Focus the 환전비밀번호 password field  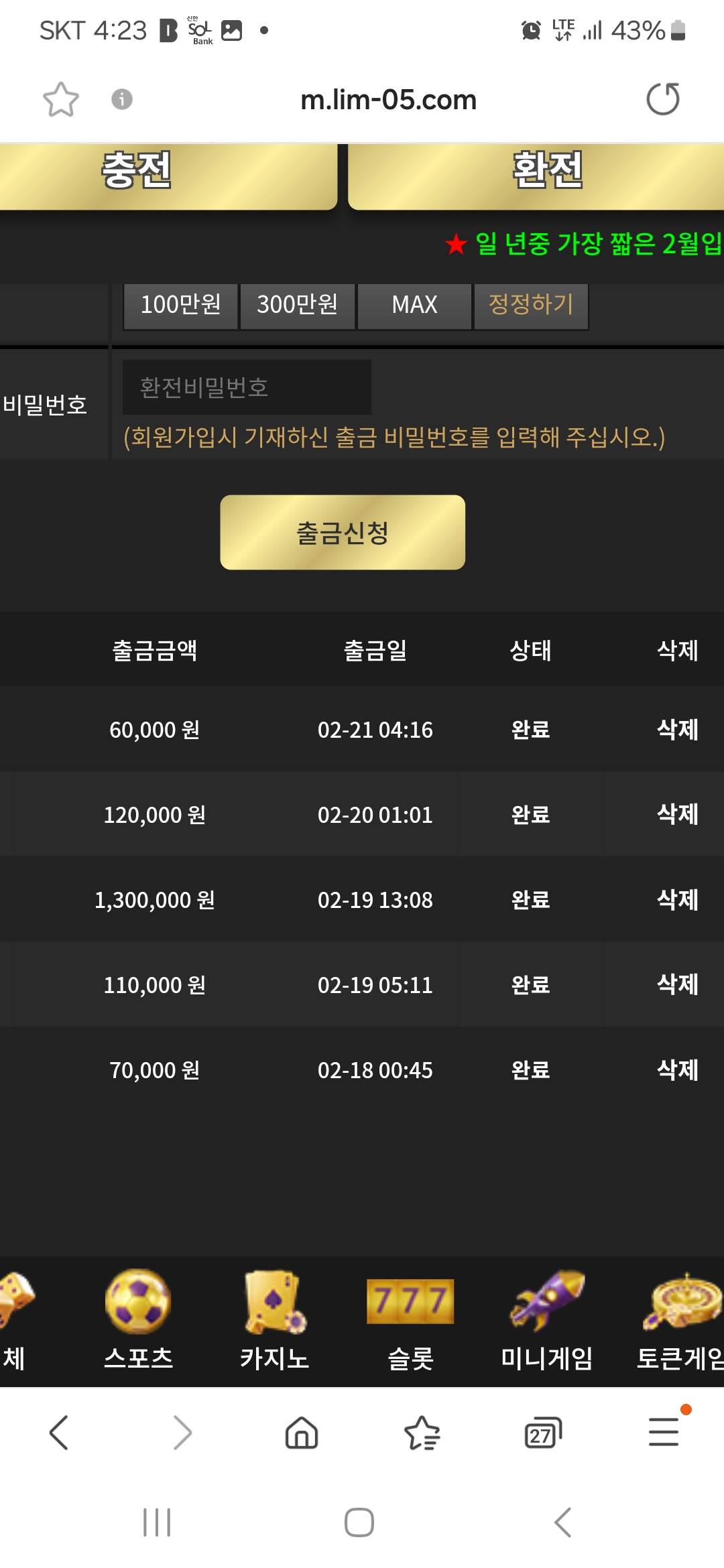point(247,387)
